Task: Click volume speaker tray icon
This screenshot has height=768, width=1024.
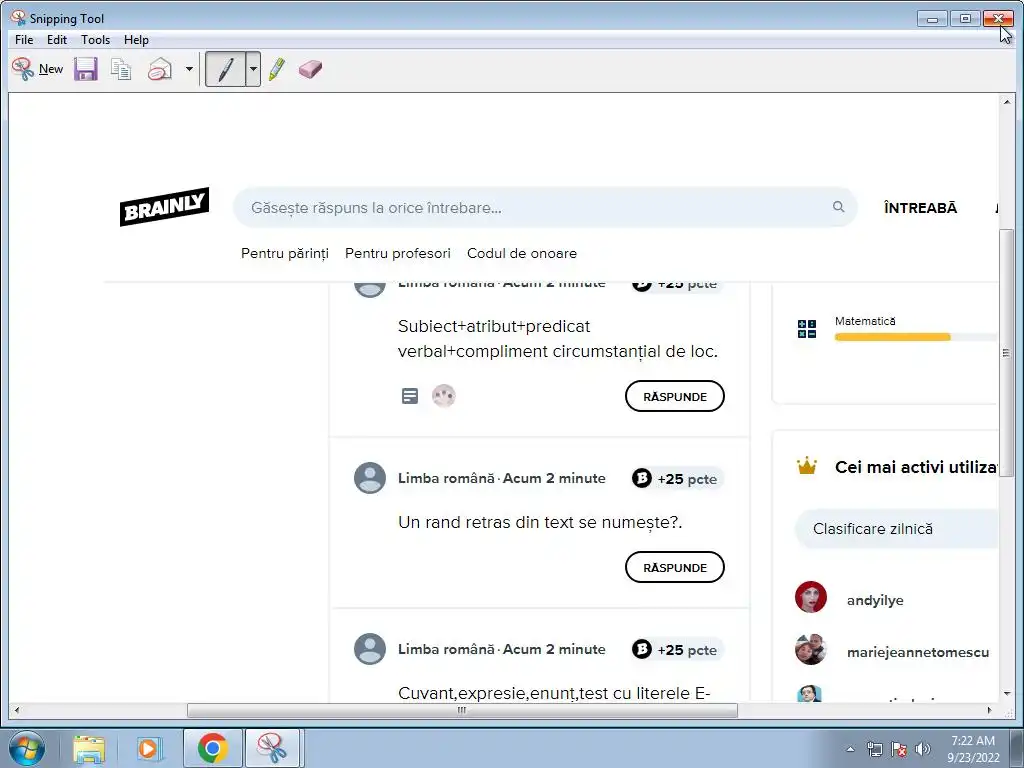Action: click(923, 749)
